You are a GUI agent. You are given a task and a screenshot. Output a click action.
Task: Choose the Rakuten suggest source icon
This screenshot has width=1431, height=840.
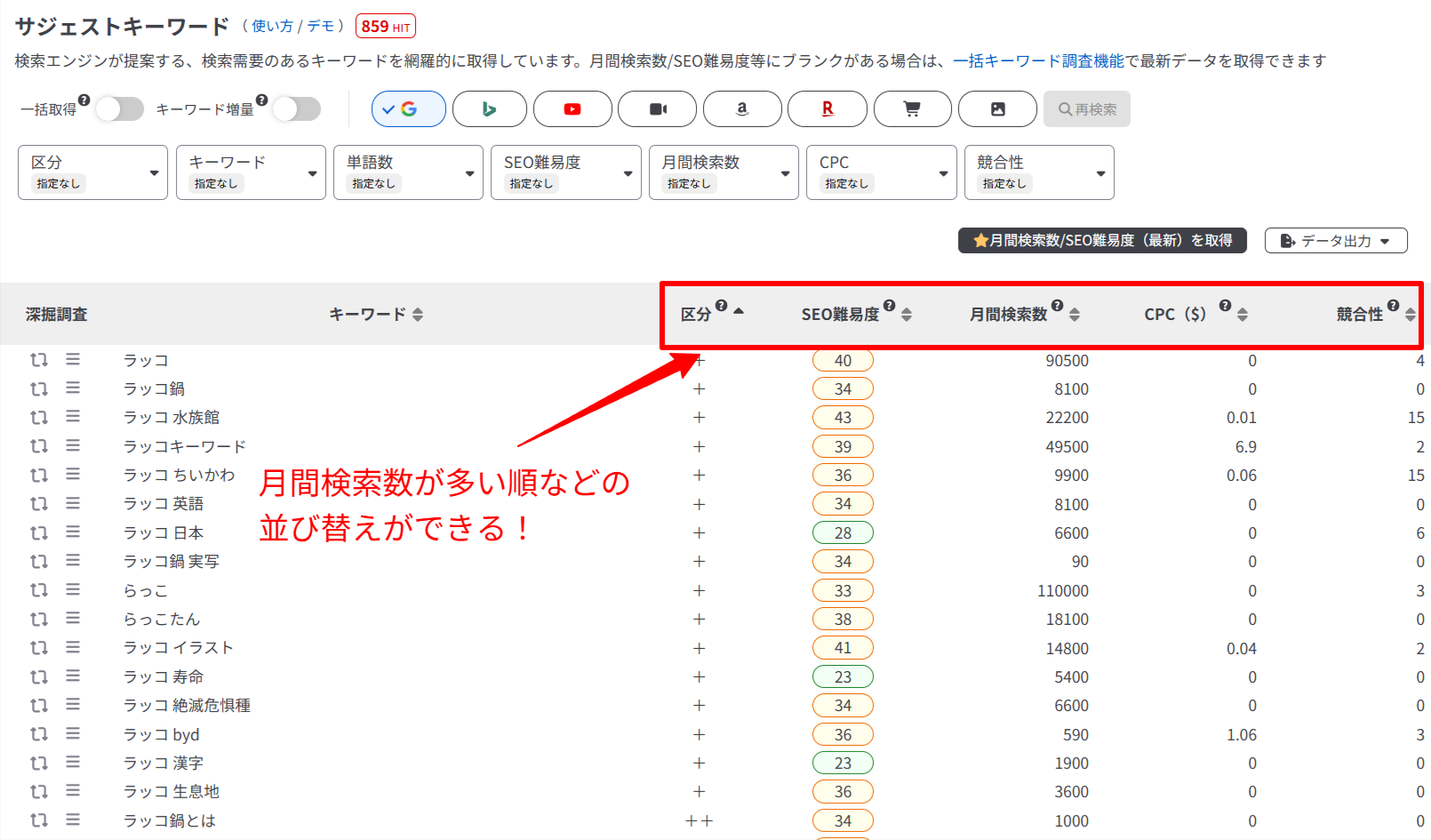click(827, 109)
